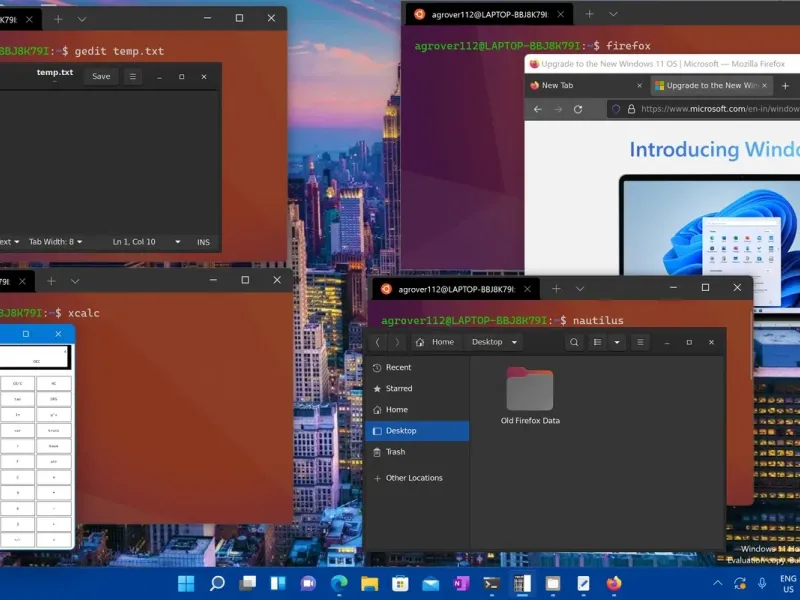Open the gedit hamburger menu
The width and height of the screenshot is (800, 600).
pos(133,77)
